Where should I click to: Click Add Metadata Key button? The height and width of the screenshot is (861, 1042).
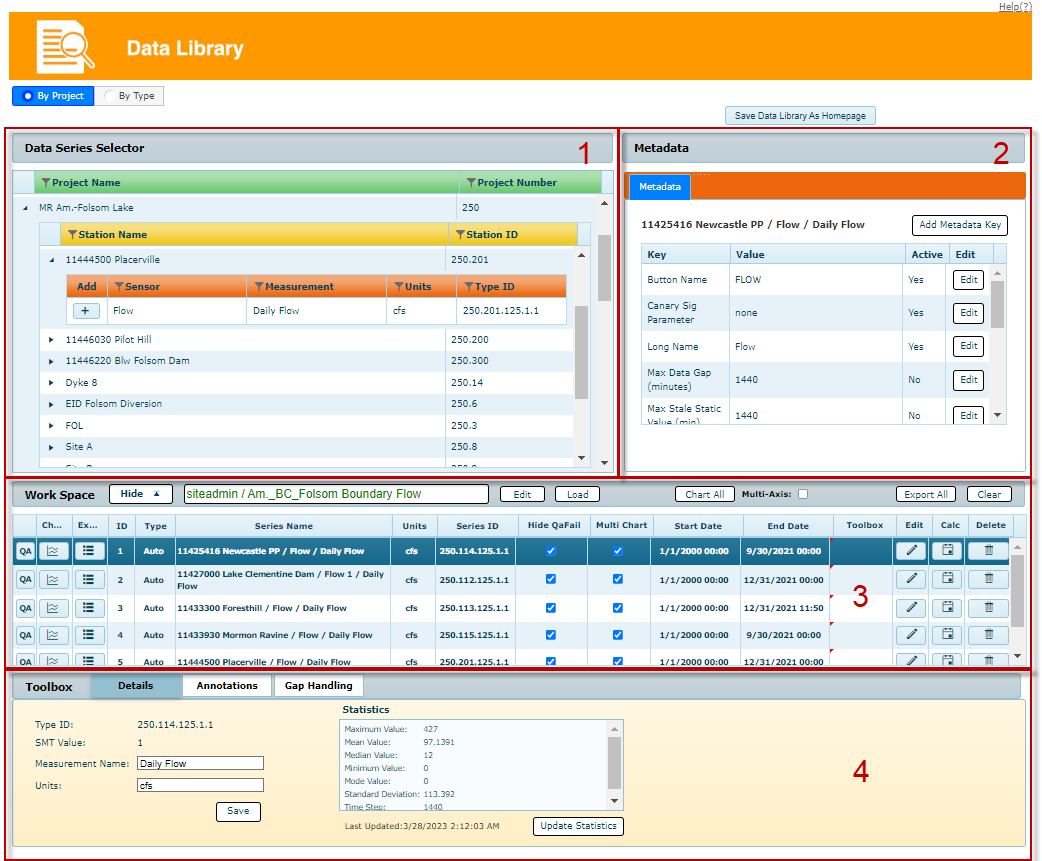[960, 225]
